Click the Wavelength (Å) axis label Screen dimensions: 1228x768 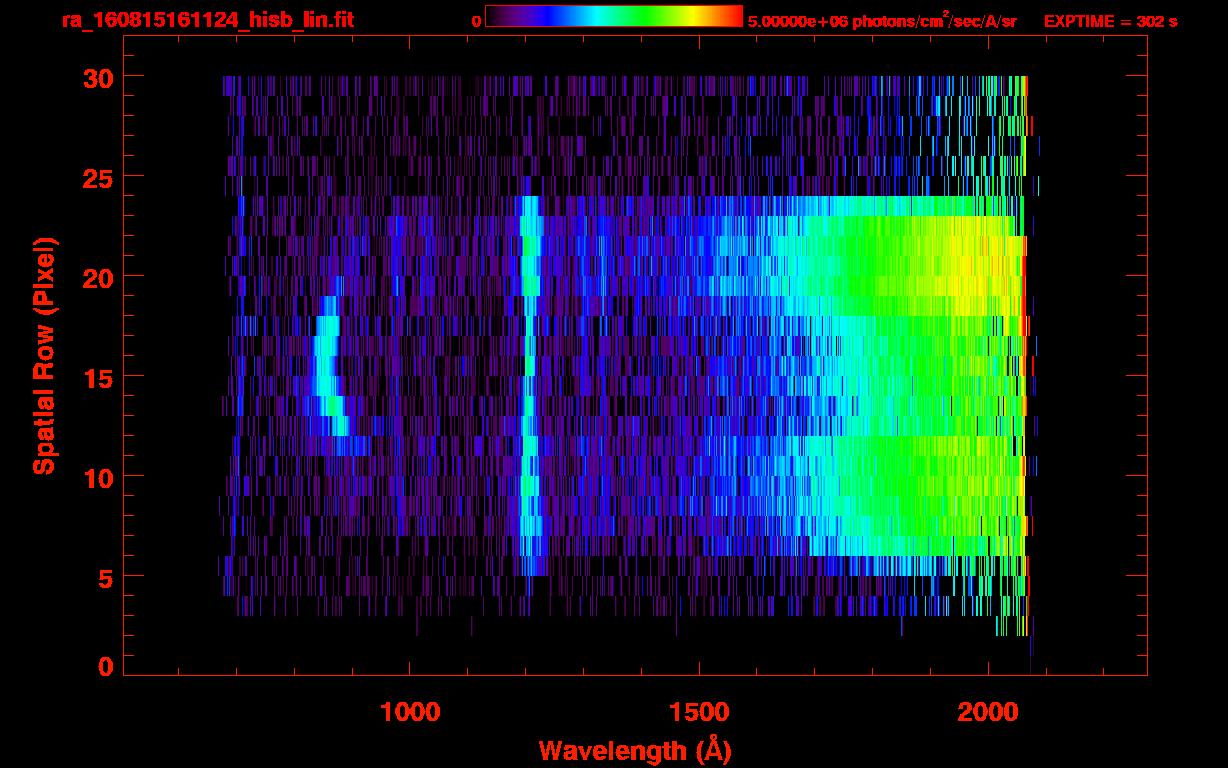634,750
